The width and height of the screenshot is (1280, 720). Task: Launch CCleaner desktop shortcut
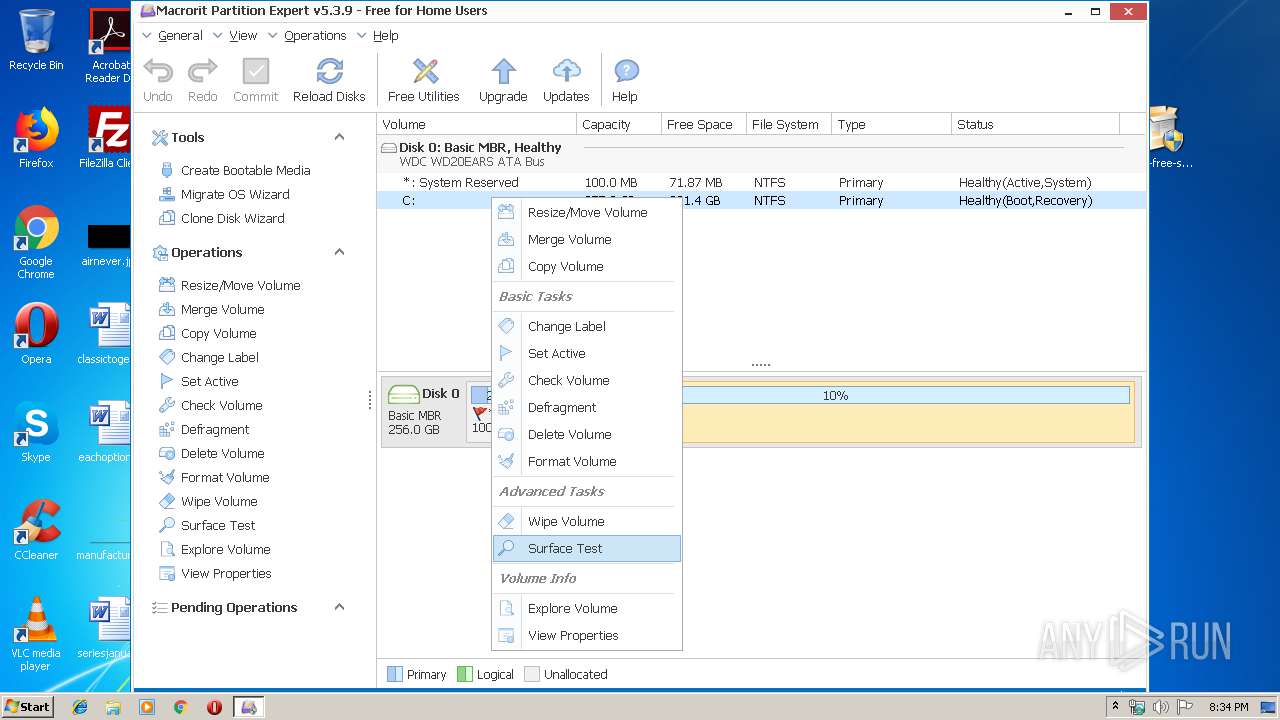(x=36, y=530)
